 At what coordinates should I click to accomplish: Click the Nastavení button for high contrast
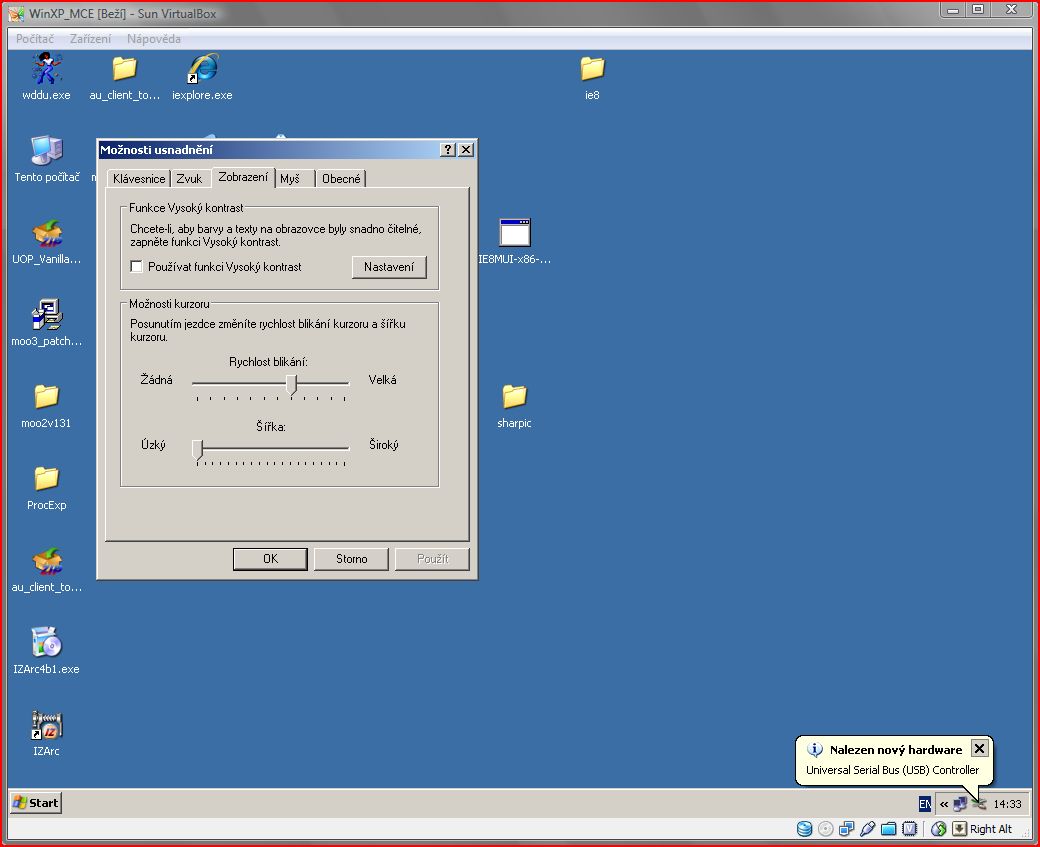tap(389, 267)
